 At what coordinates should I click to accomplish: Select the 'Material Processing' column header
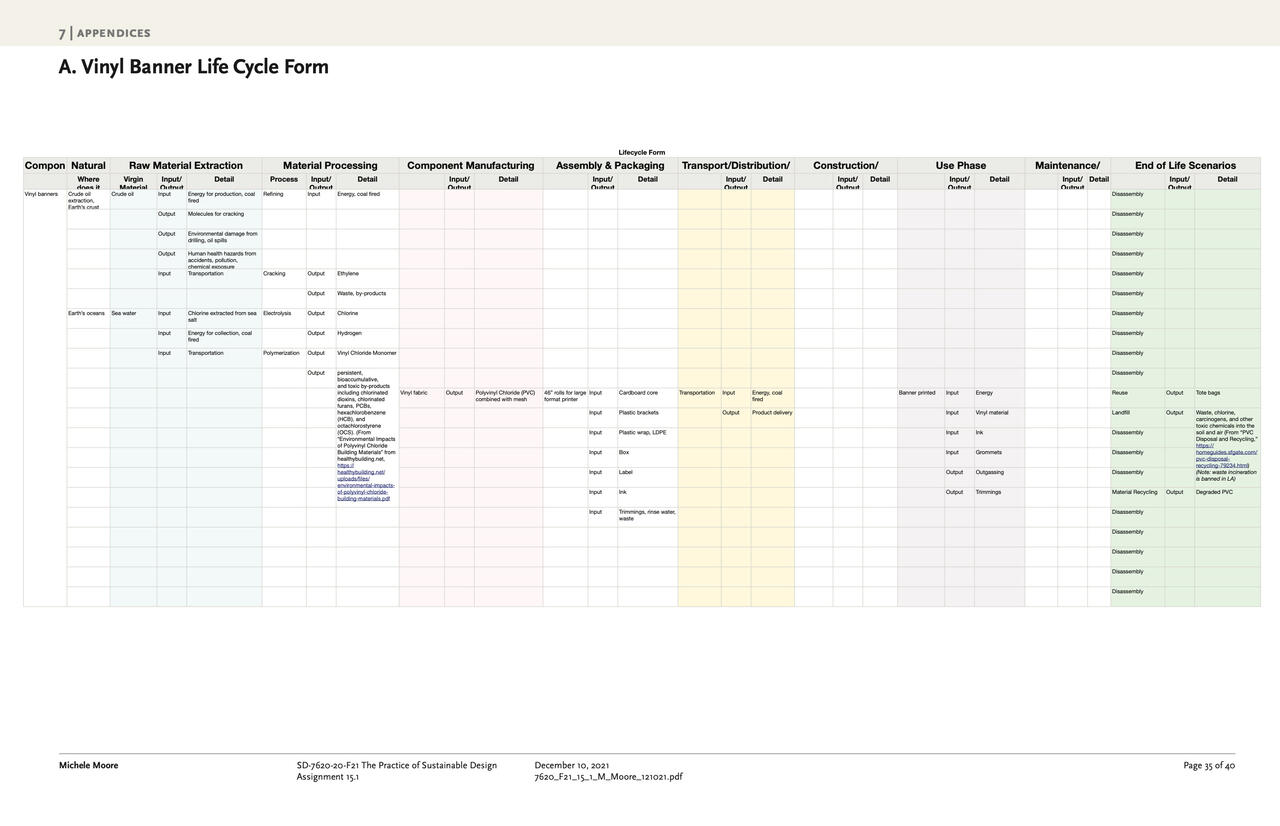330,166
